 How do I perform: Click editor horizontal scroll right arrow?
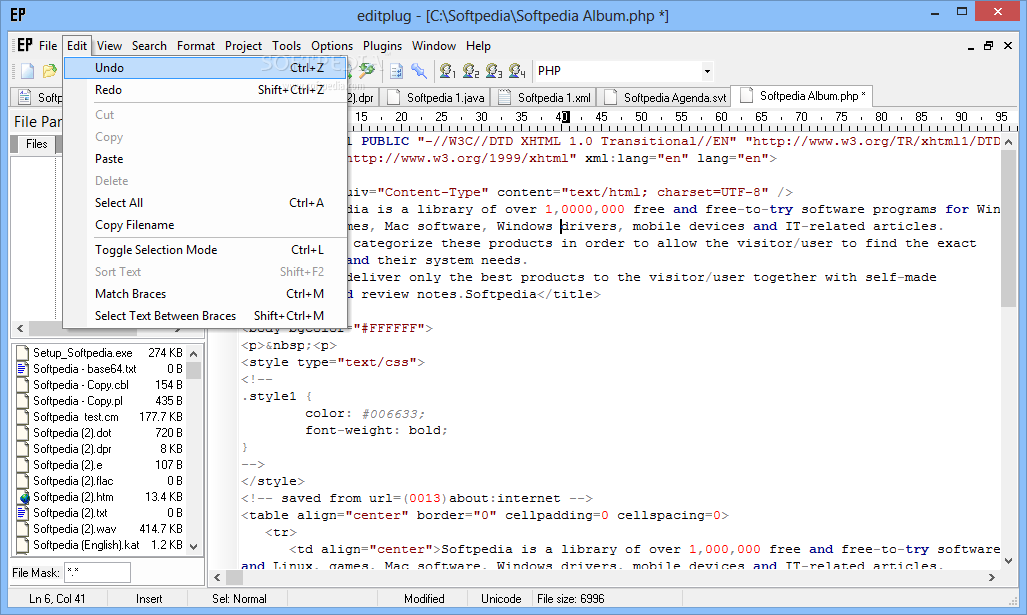coord(992,578)
